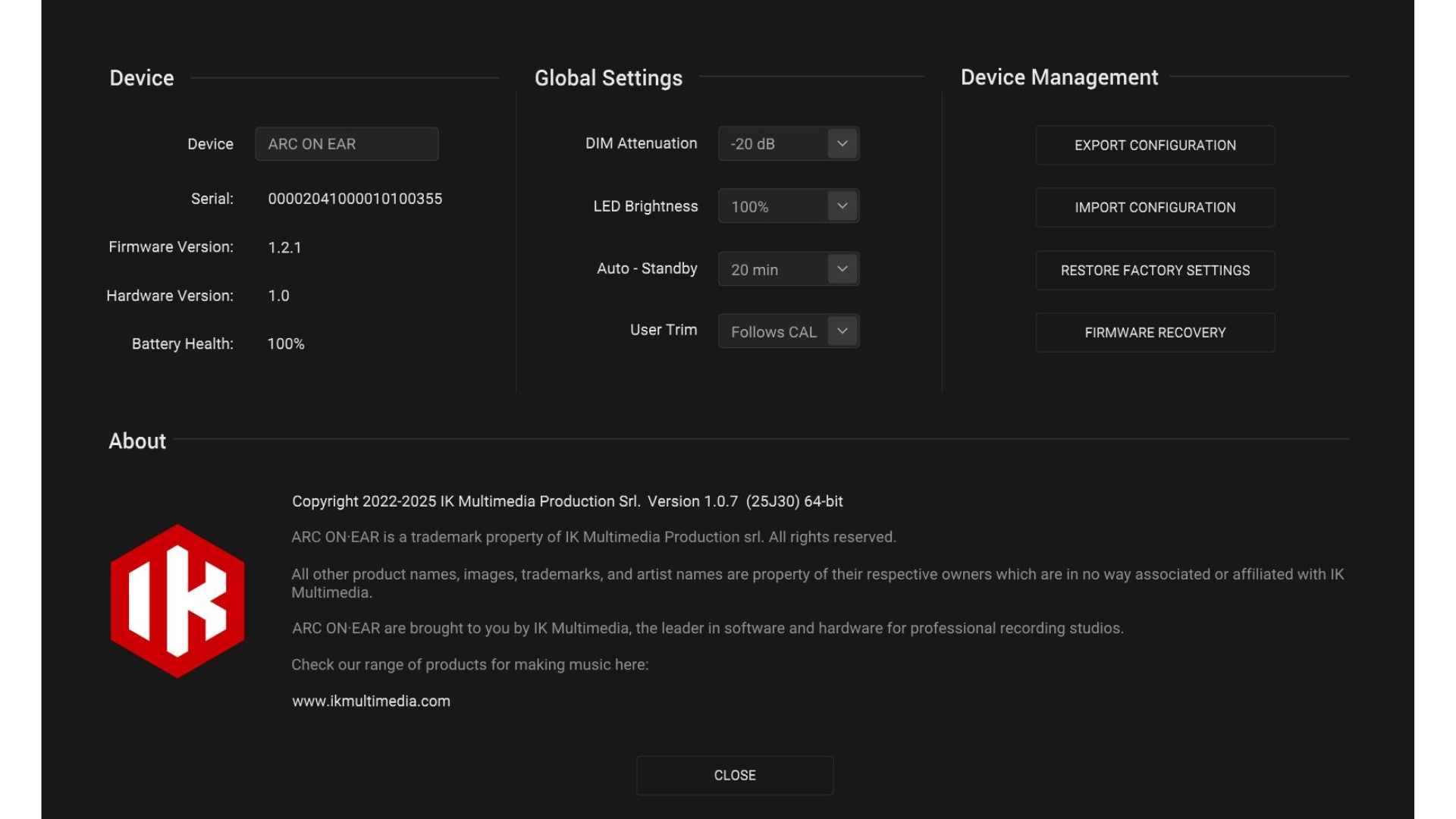Click the serial number text

point(355,199)
